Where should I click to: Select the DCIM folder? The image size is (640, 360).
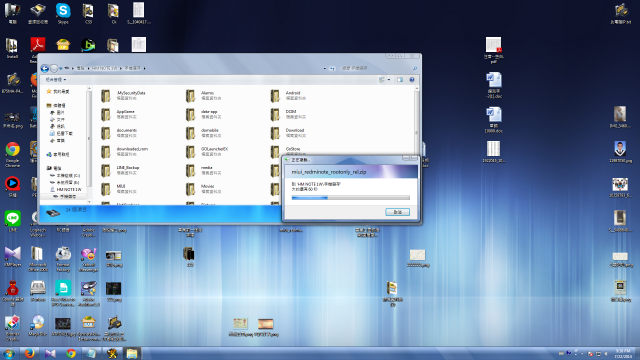[288, 114]
